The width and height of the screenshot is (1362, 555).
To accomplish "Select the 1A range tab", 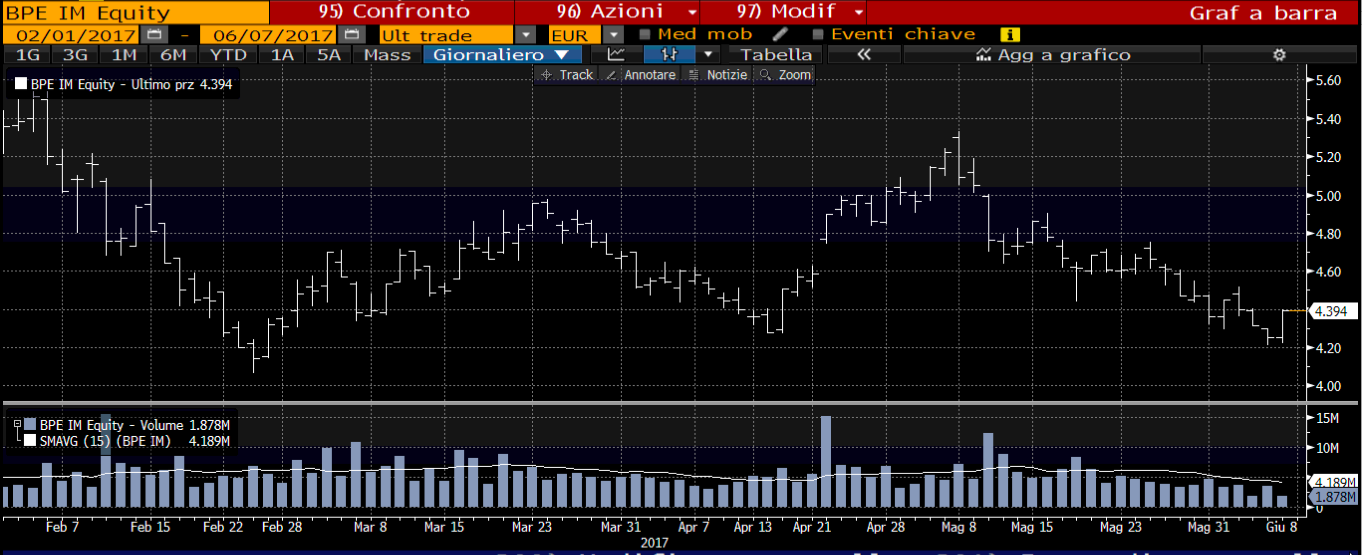I will click(x=283, y=55).
